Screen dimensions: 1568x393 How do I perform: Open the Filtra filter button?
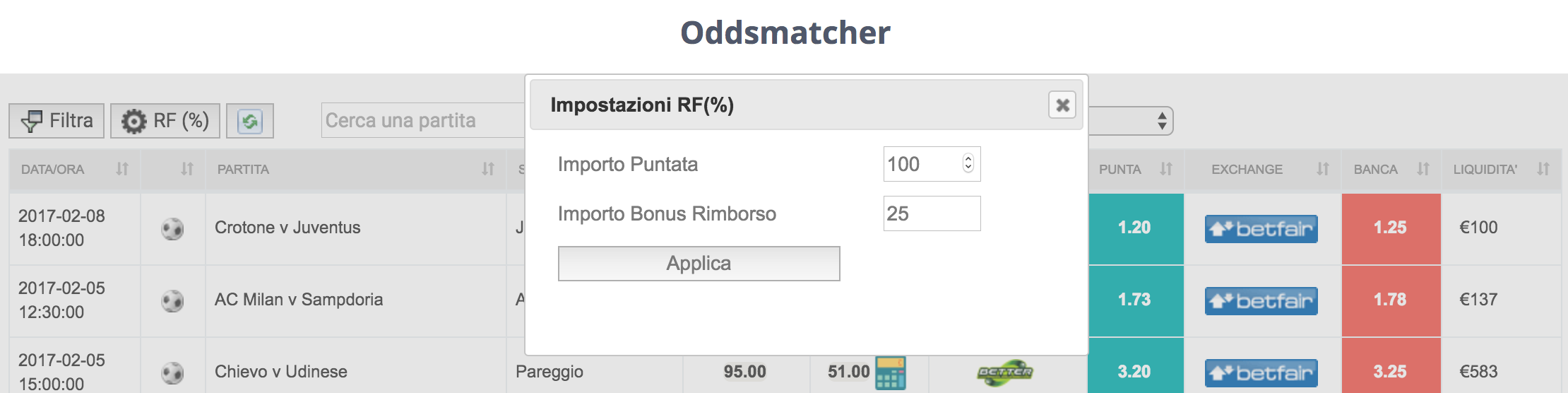[57, 121]
